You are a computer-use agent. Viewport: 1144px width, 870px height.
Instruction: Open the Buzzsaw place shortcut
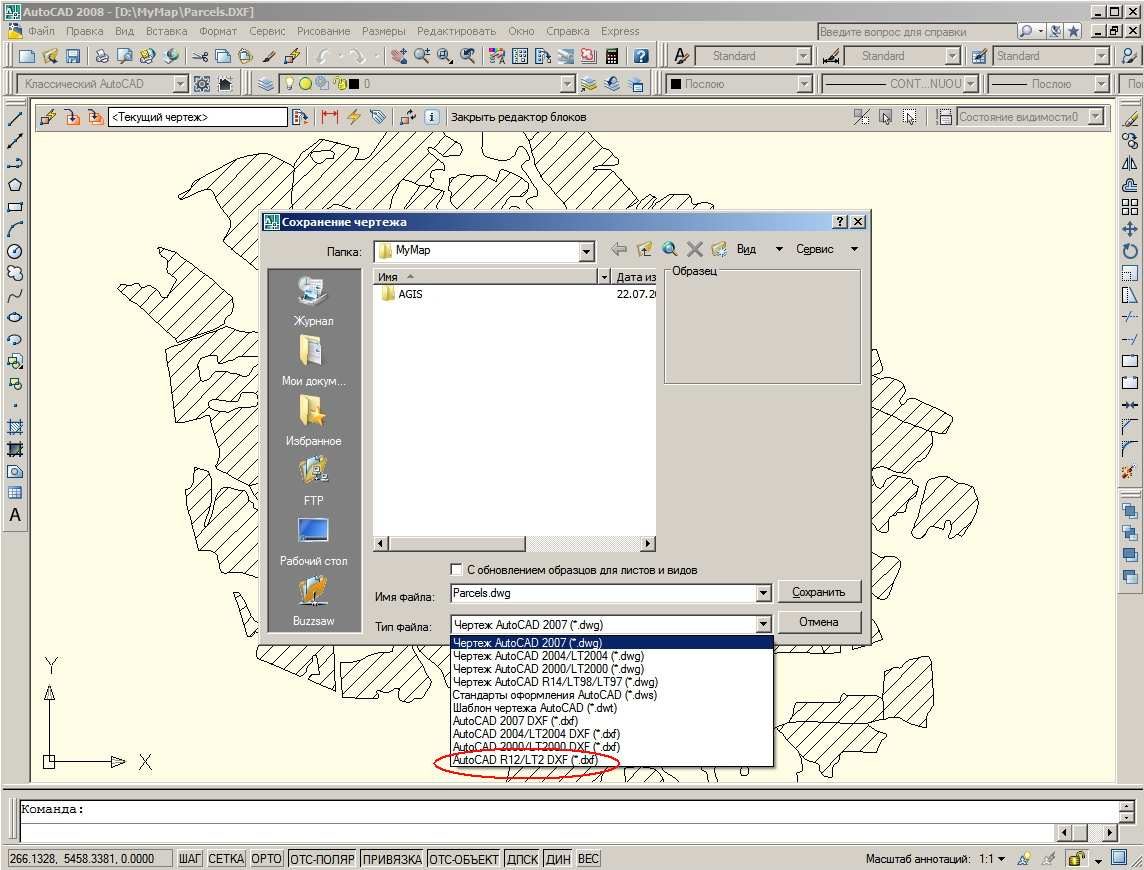coord(314,601)
